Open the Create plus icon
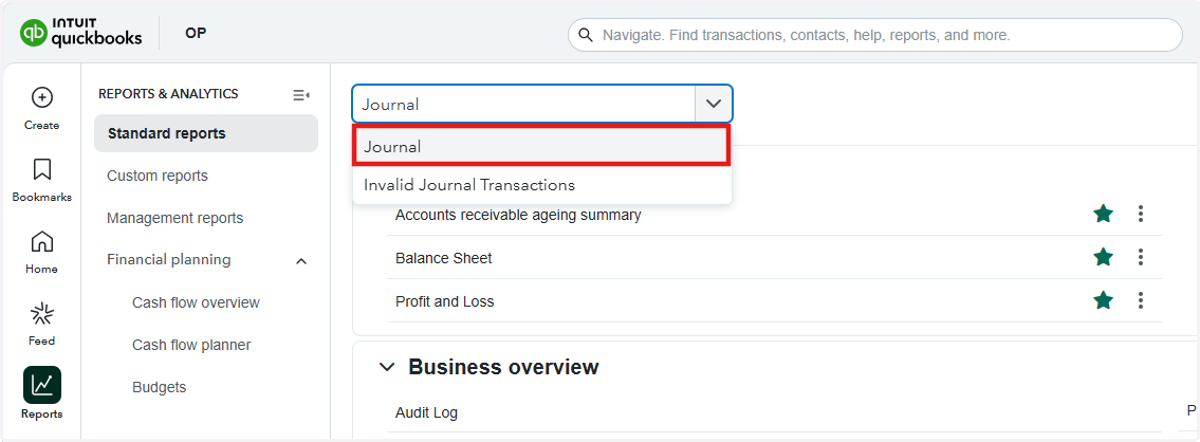The height and width of the screenshot is (442, 1200). point(42,98)
